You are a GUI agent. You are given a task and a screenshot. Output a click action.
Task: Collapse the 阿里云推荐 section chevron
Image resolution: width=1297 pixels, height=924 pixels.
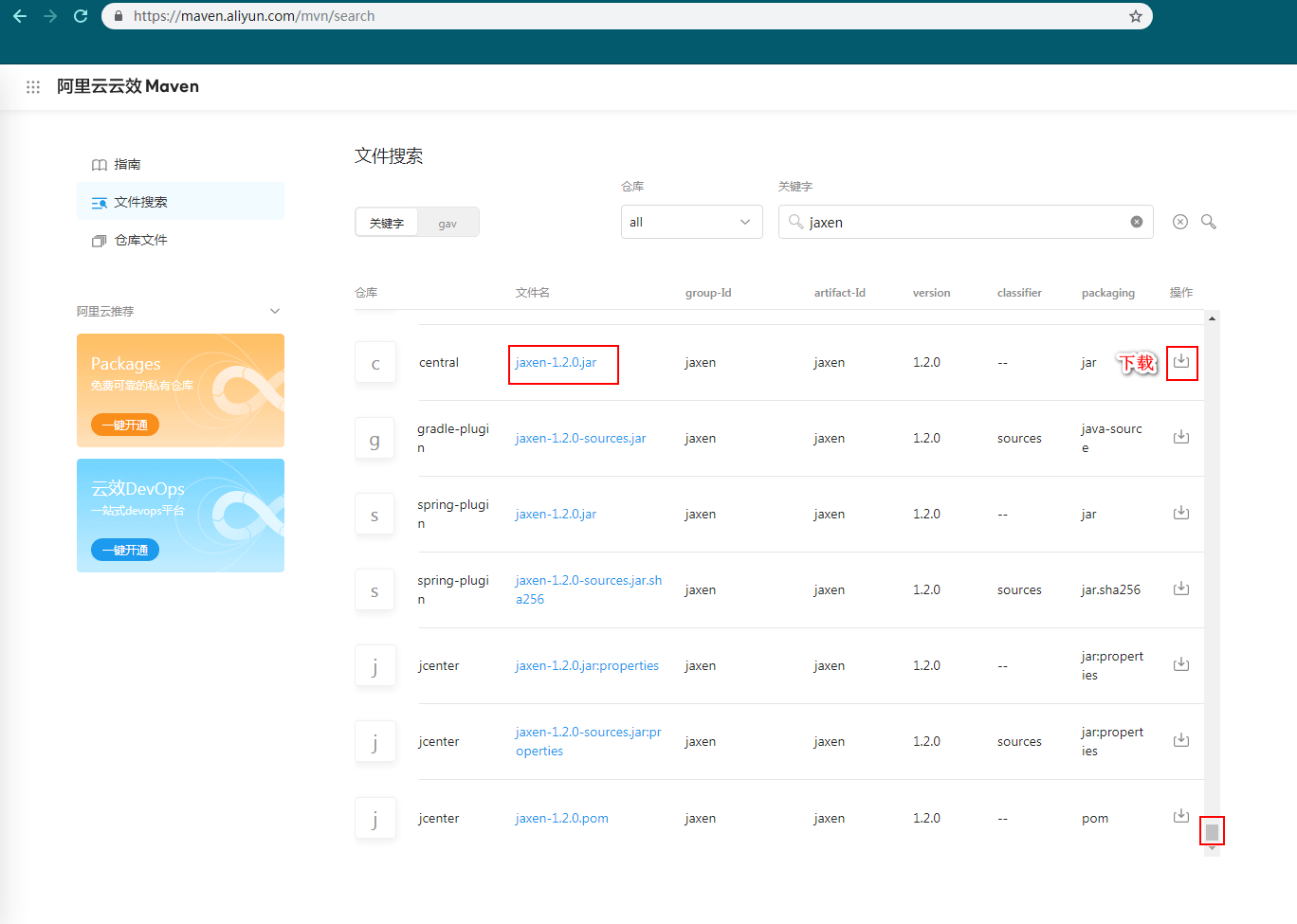(275, 311)
